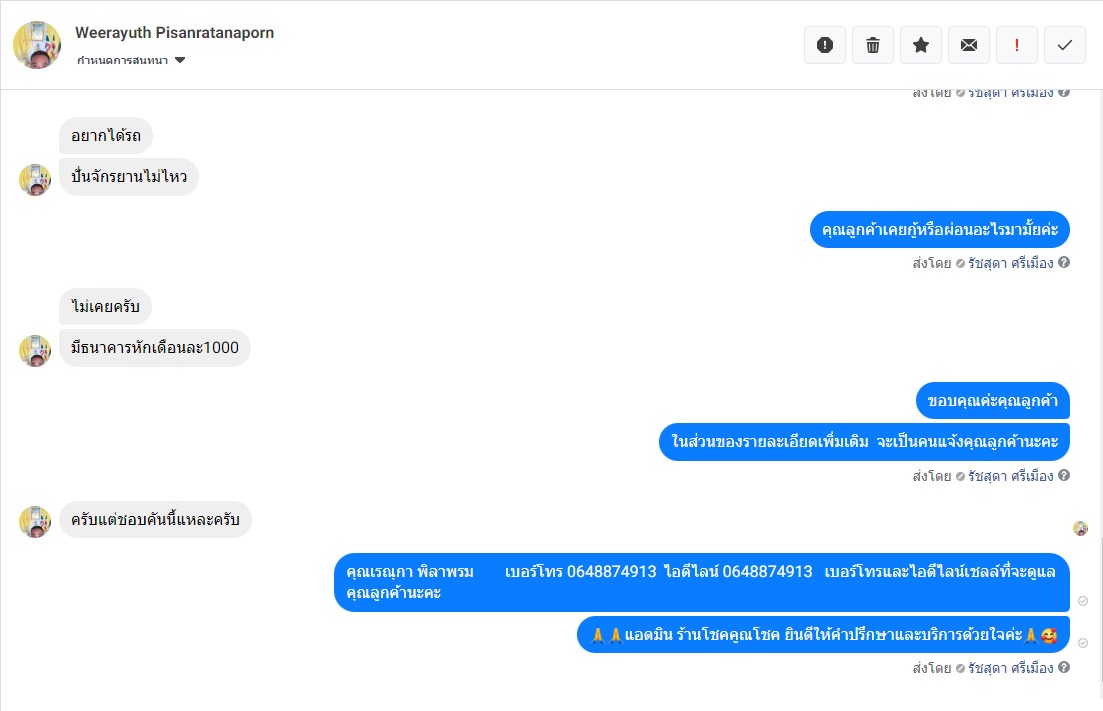Click help icon beside sender name under loan question
1103x711 pixels.
pos(1064,262)
